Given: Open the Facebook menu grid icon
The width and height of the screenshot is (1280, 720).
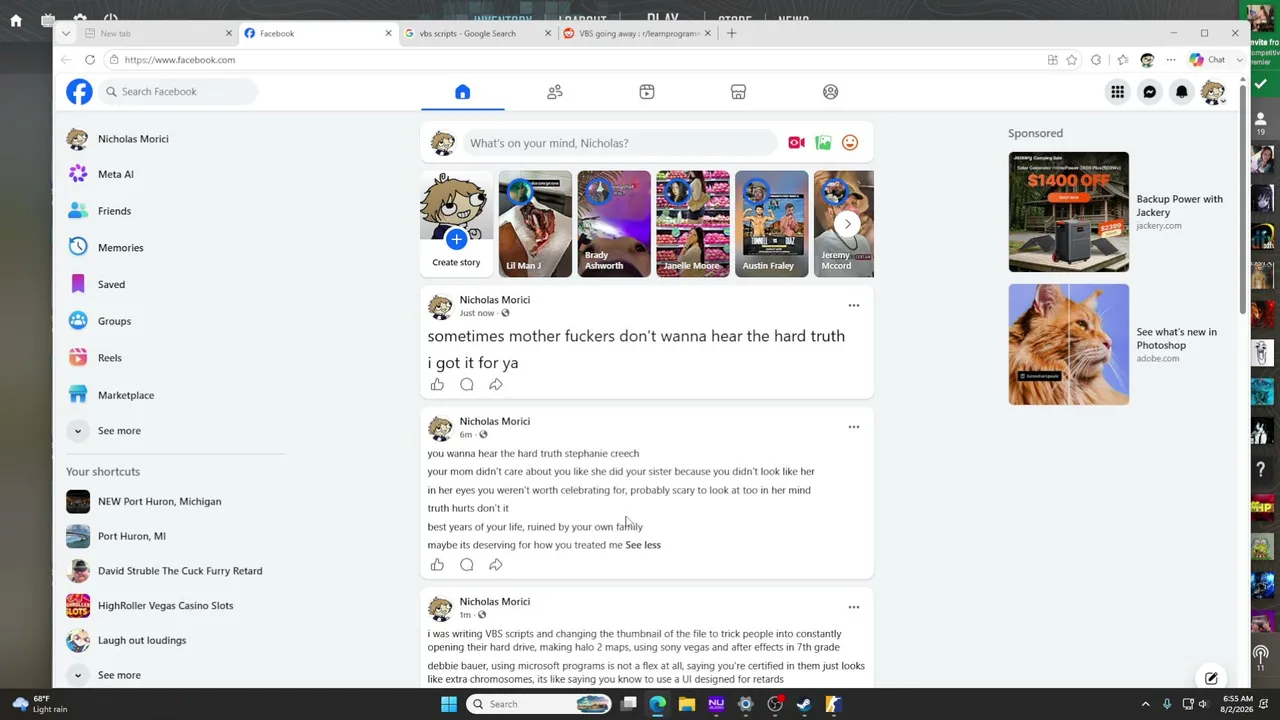Looking at the screenshot, I should coord(1117,92).
